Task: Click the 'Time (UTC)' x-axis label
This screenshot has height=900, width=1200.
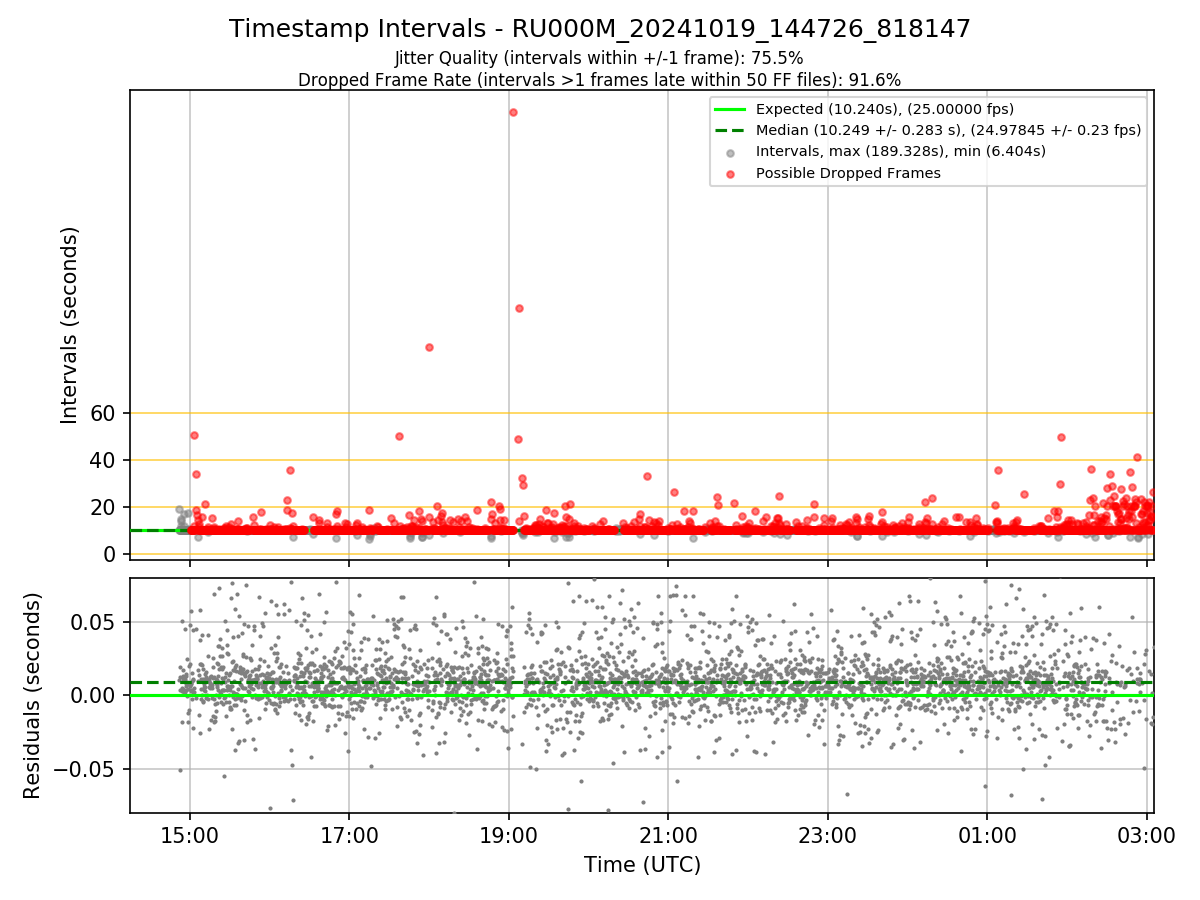Action: coord(642,865)
